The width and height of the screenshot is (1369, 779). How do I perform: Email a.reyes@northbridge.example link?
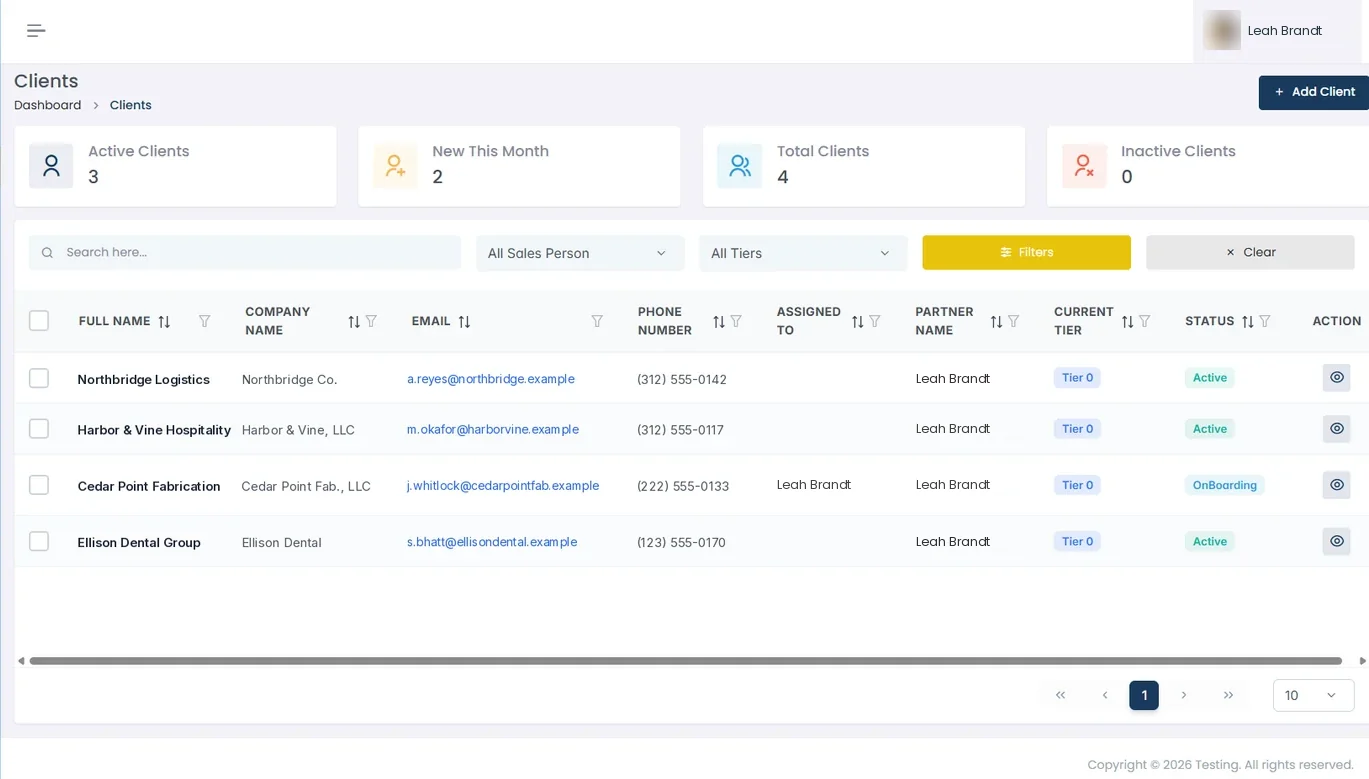491,379
